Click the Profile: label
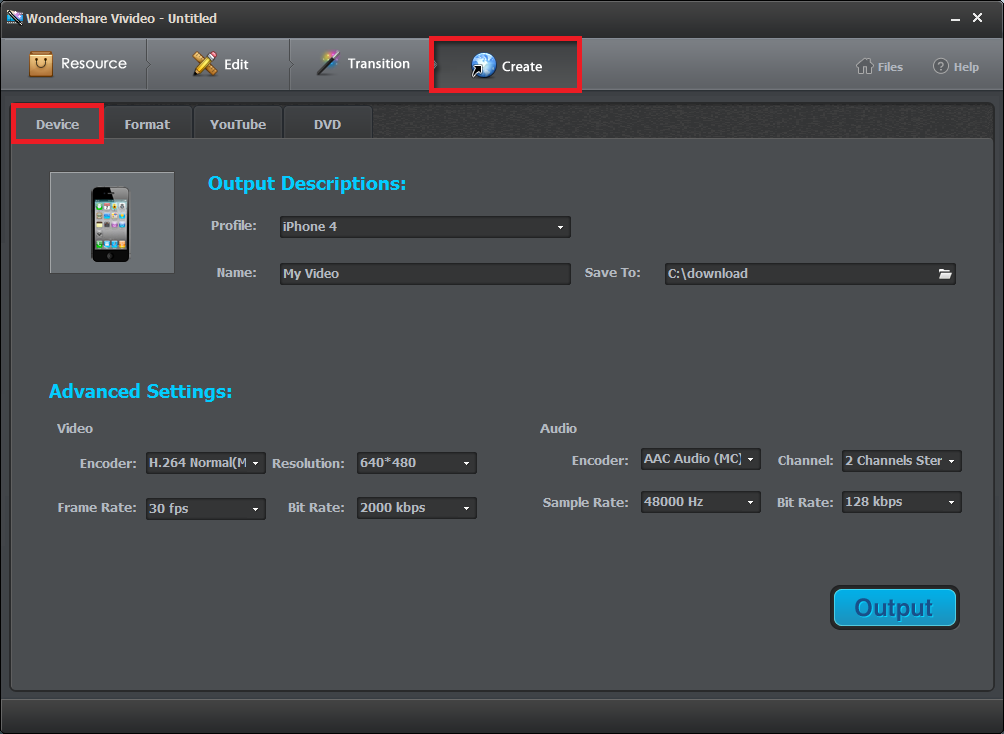The image size is (1004, 734). (234, 225)
